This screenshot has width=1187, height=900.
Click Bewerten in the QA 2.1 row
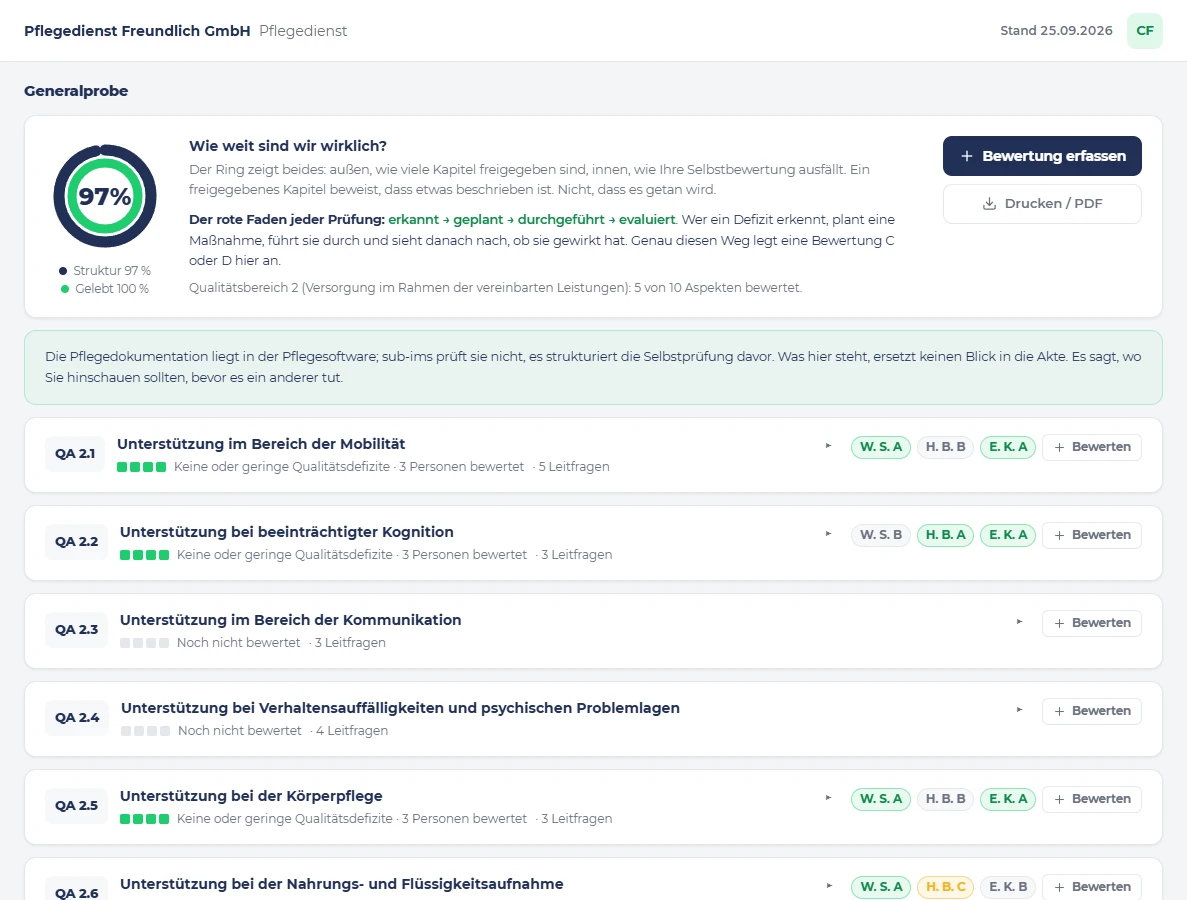tap(1092, 447)
